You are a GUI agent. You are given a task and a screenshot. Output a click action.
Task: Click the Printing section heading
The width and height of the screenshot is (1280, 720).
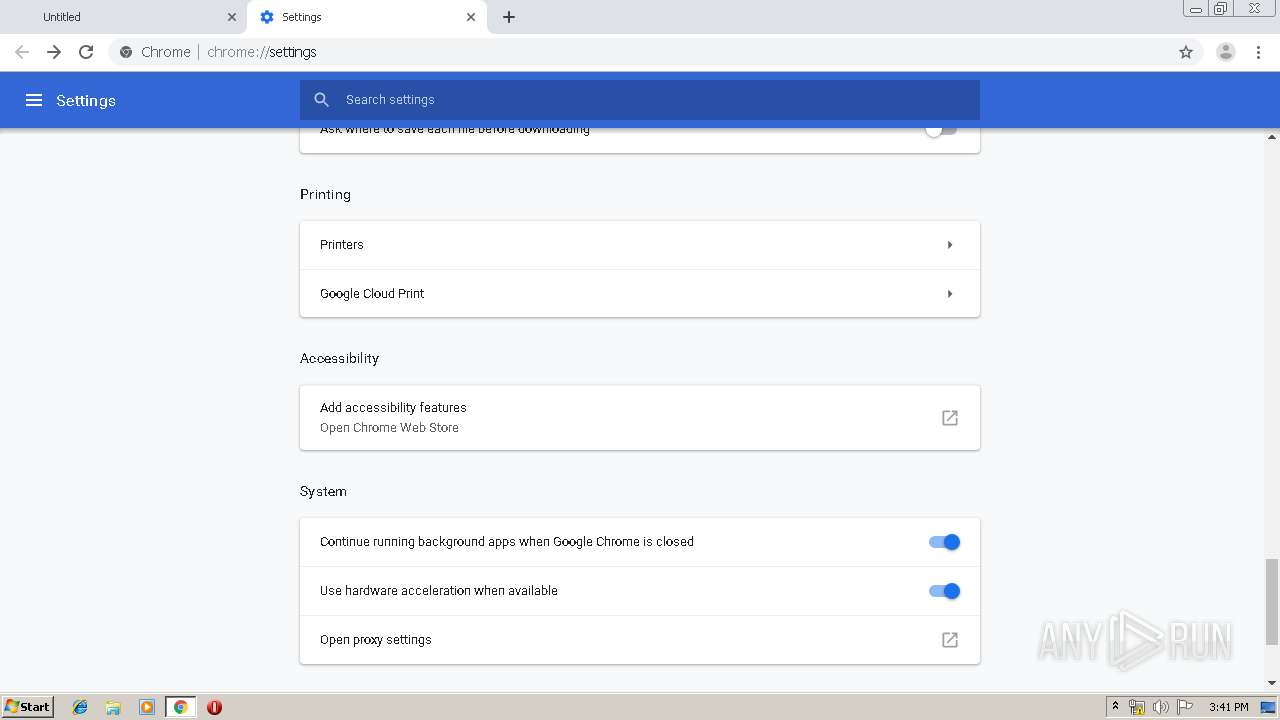click(325, 194)
